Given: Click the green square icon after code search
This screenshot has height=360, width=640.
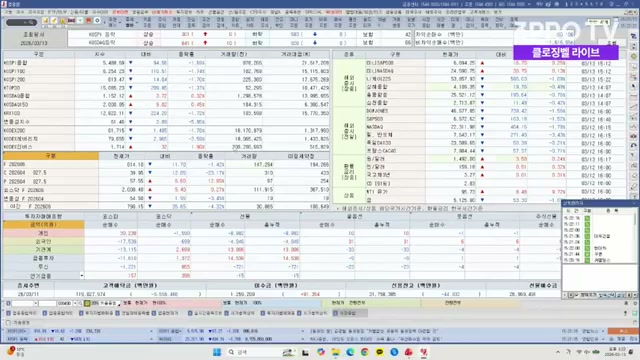Looking at the screenshot, I should pyautogui.click(x=87, y=304).
